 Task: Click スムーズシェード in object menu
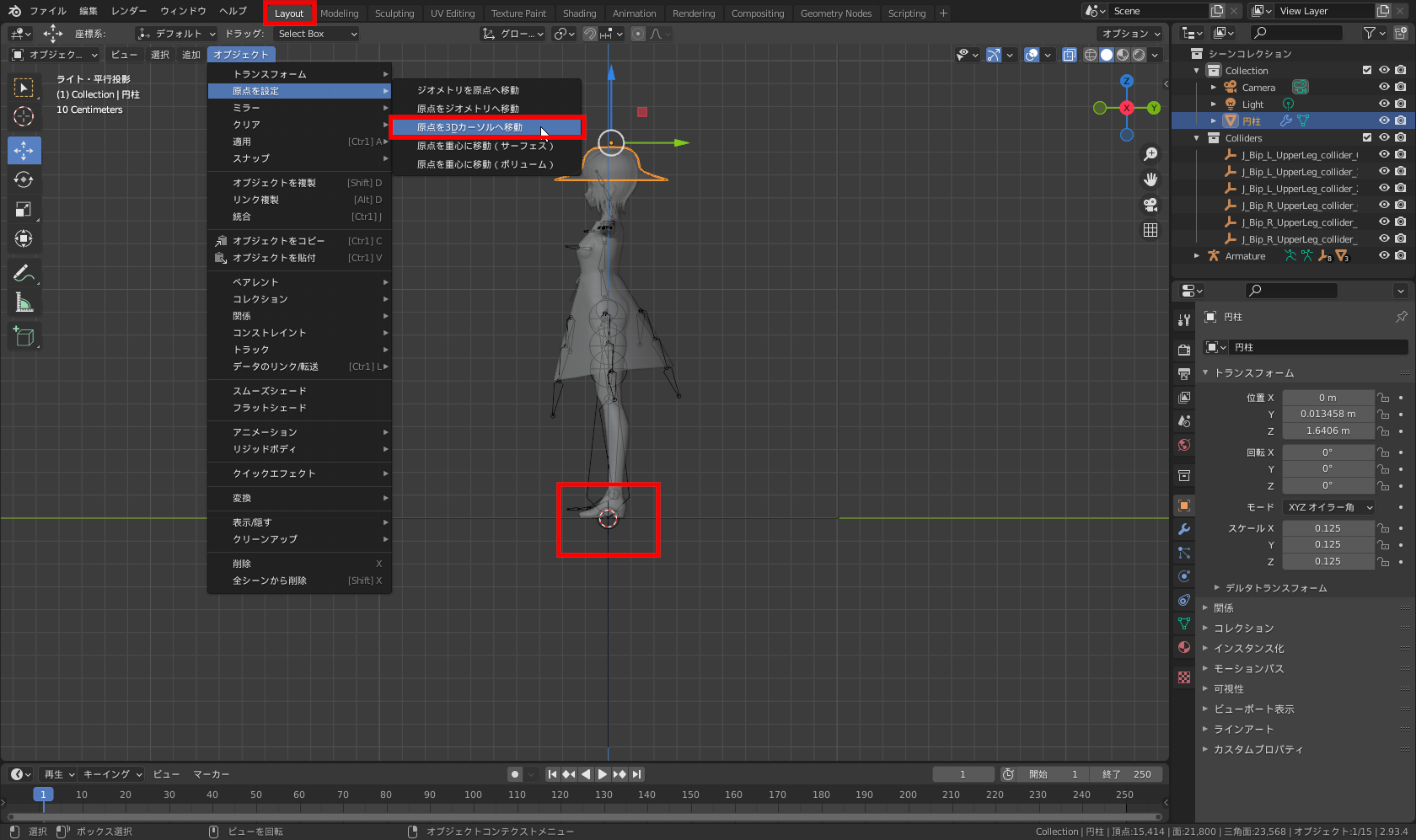270,391
